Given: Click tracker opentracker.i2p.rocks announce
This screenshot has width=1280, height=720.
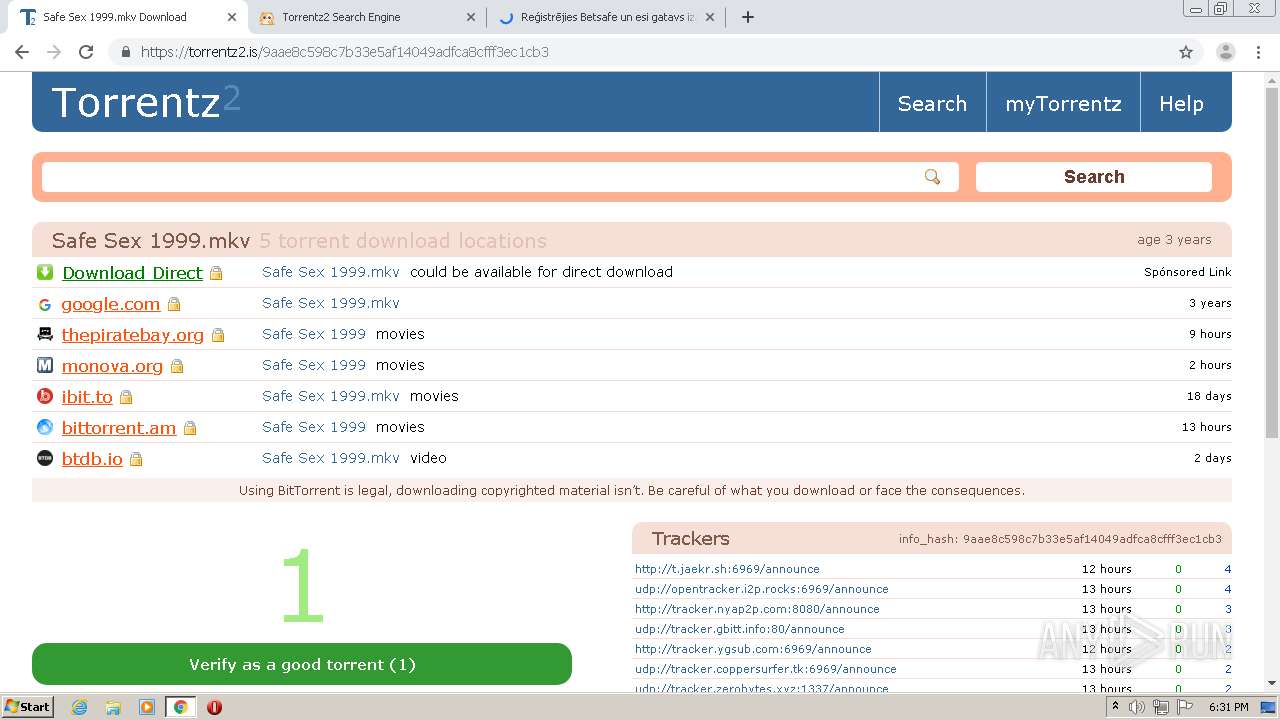Looking at the screenshot, I should coord(761,589).
